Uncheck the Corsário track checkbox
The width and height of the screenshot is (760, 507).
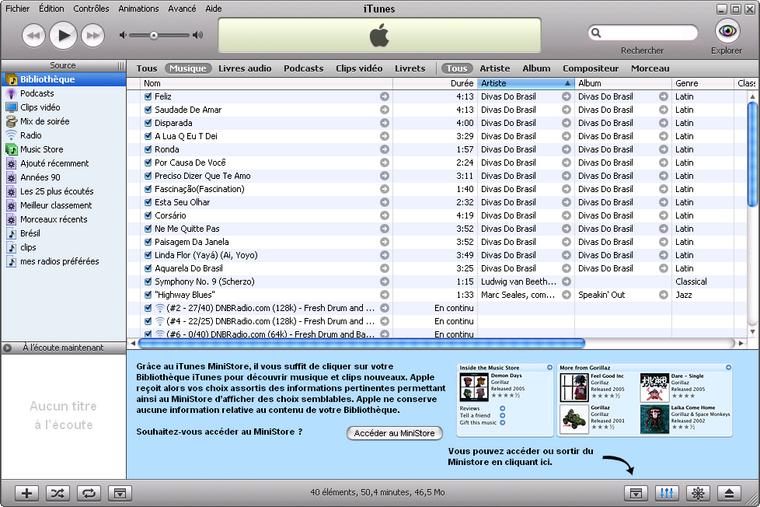coord(148,215)
